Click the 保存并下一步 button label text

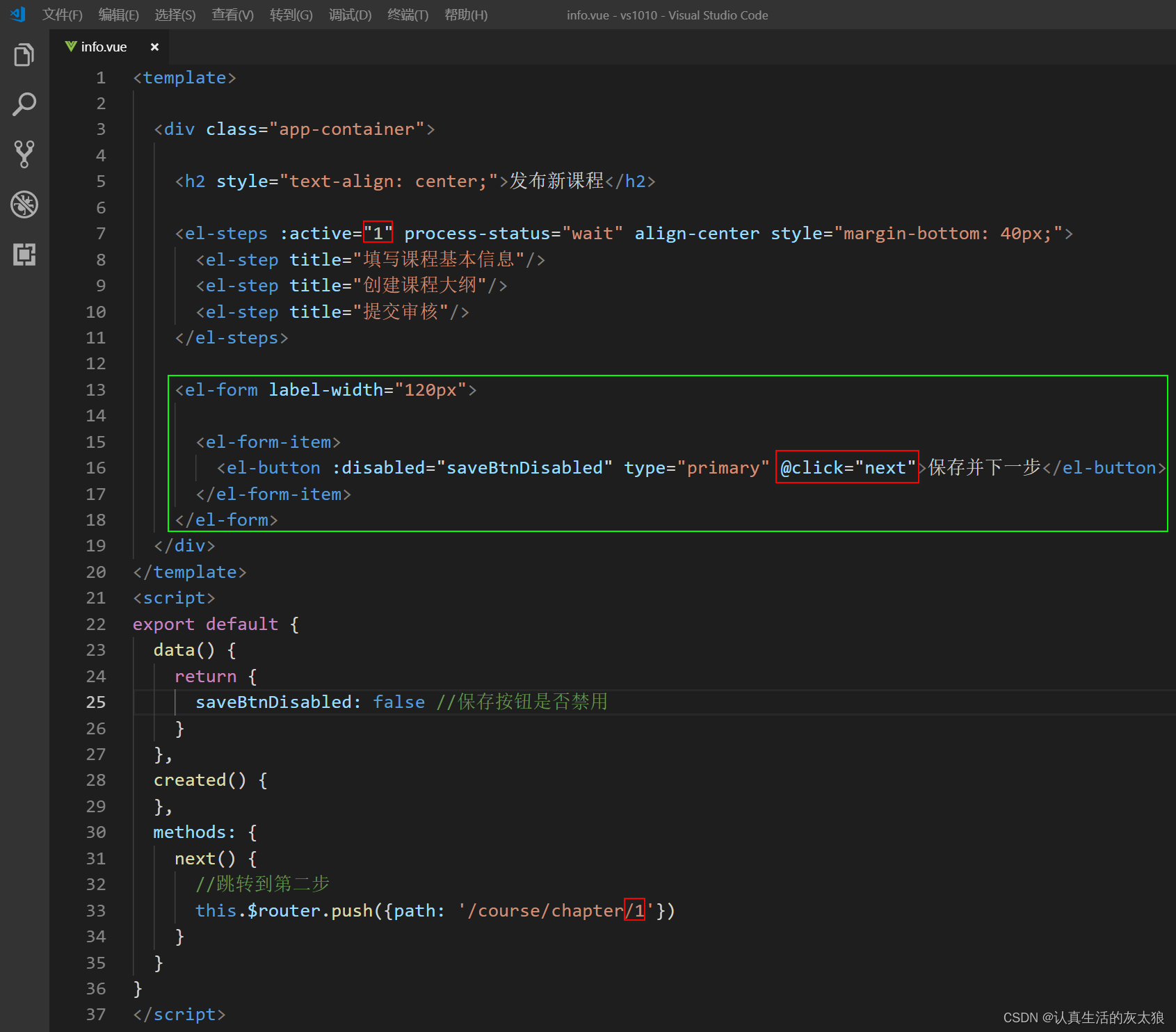985,467
